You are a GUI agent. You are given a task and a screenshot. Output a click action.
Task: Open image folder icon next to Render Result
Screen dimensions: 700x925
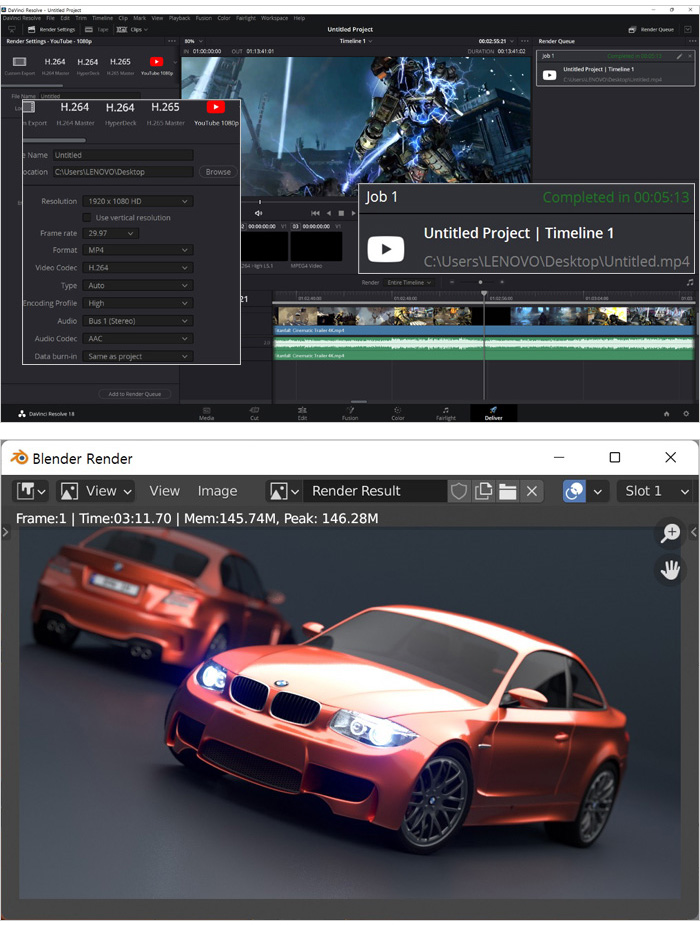point(508,491)
